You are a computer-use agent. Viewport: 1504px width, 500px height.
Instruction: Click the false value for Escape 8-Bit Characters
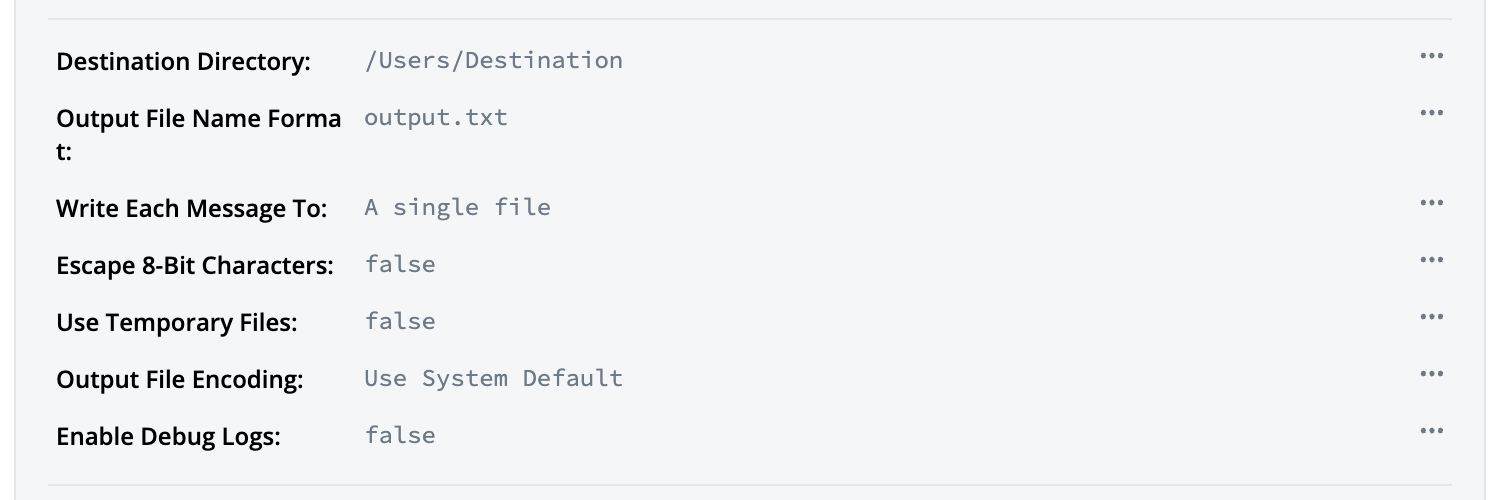click(400, 264)
